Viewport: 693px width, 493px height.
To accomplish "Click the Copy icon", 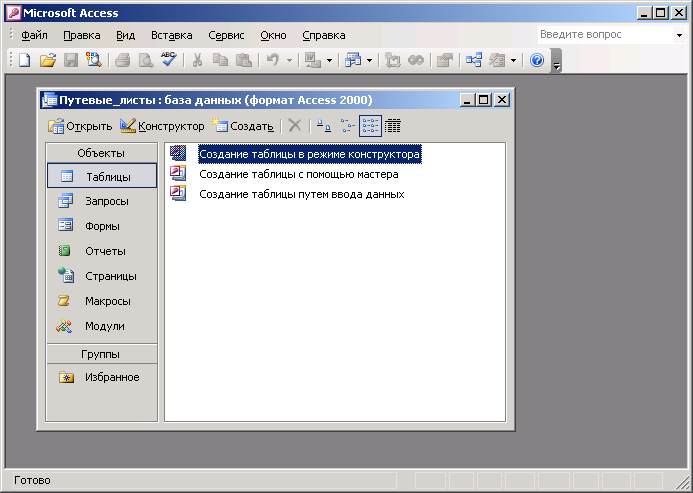I will pos(220,60).
